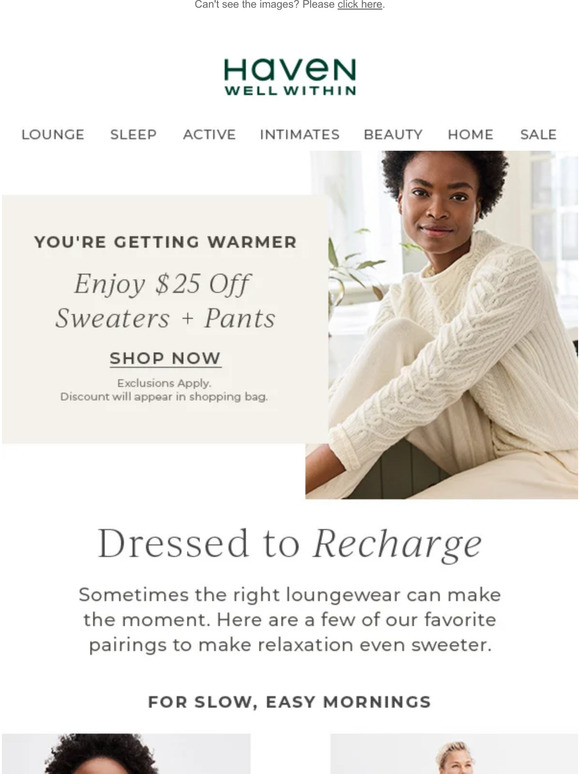Open the HOME category
The image size is (580, 774).
(x=470, y=134)
